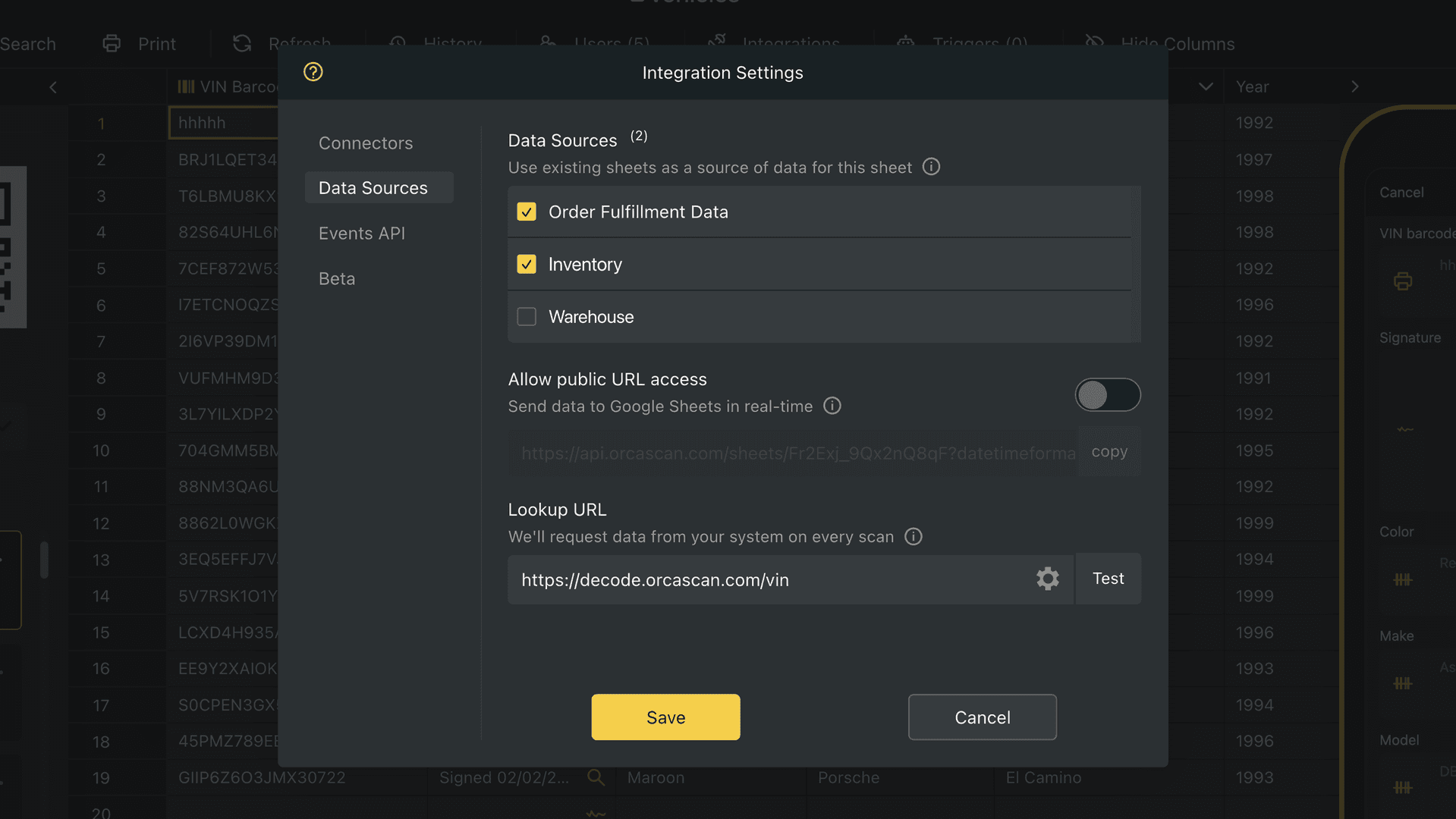Uncheck the Order Fulfillment Data source

(x=527, y=212)
